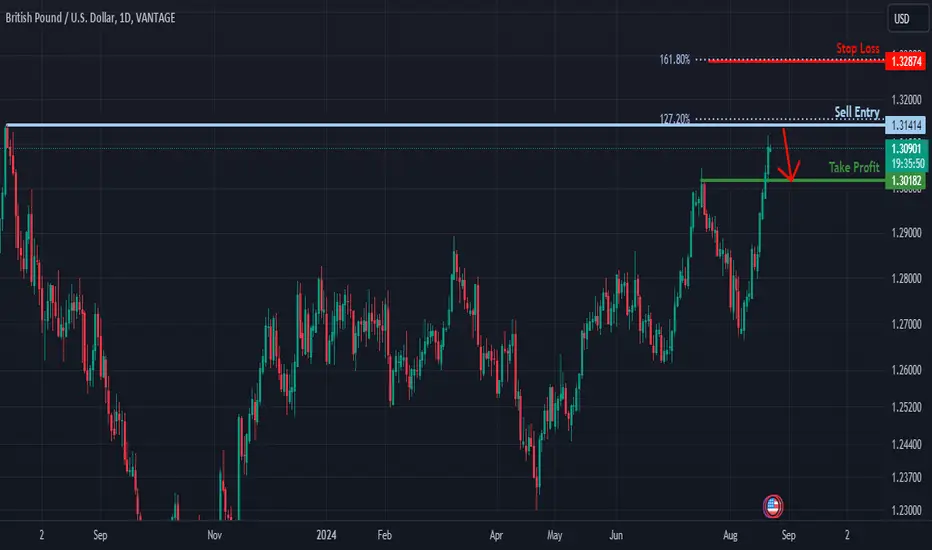Click the Jun label on time axis

(x=616, y=535)
